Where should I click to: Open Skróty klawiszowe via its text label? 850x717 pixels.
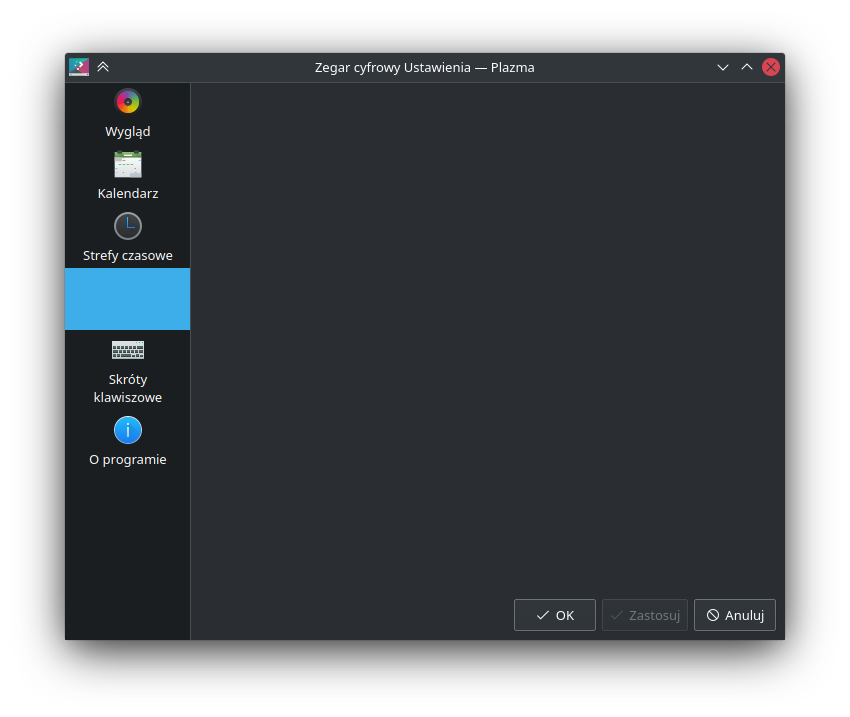click(127, 388)
